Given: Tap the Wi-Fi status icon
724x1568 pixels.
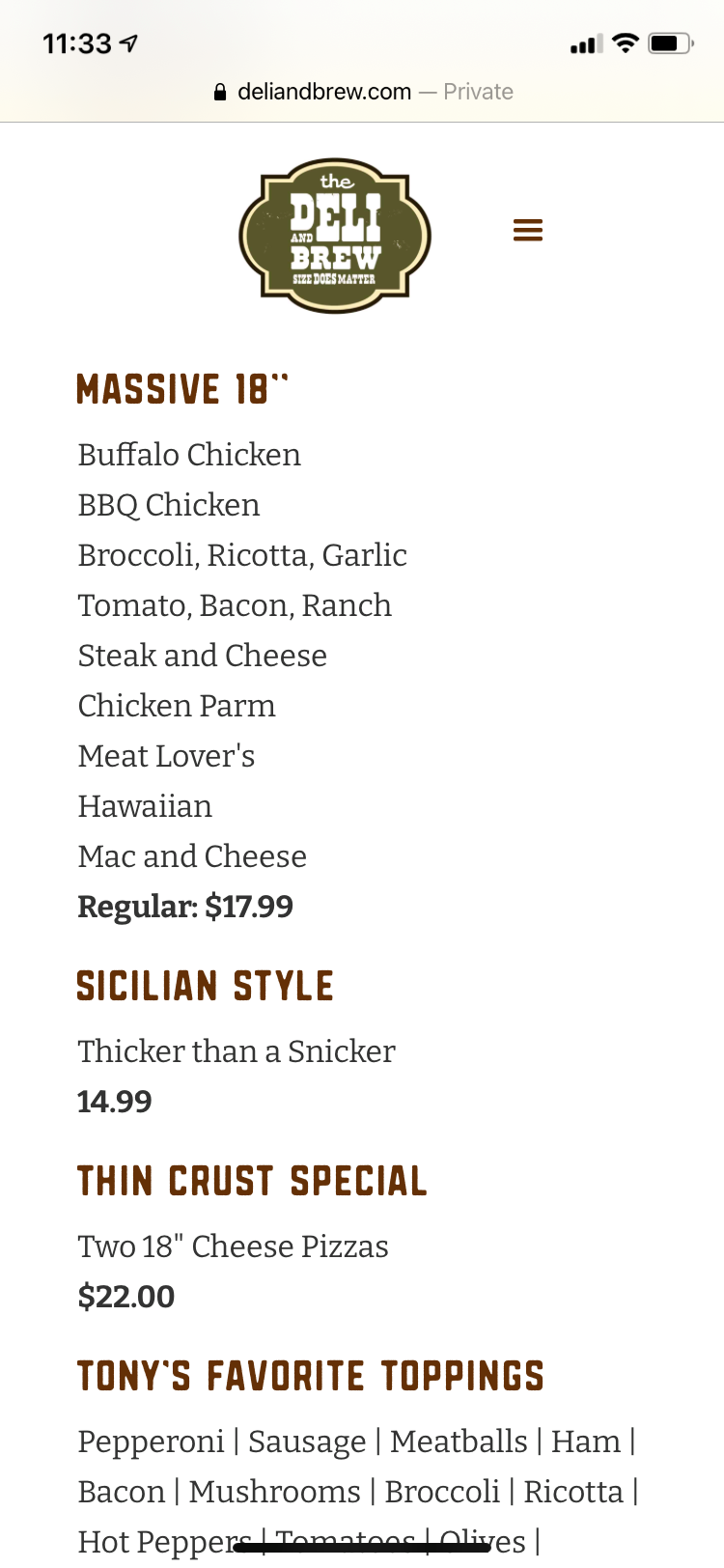Looking at the screenshot, I should (626, 43).
